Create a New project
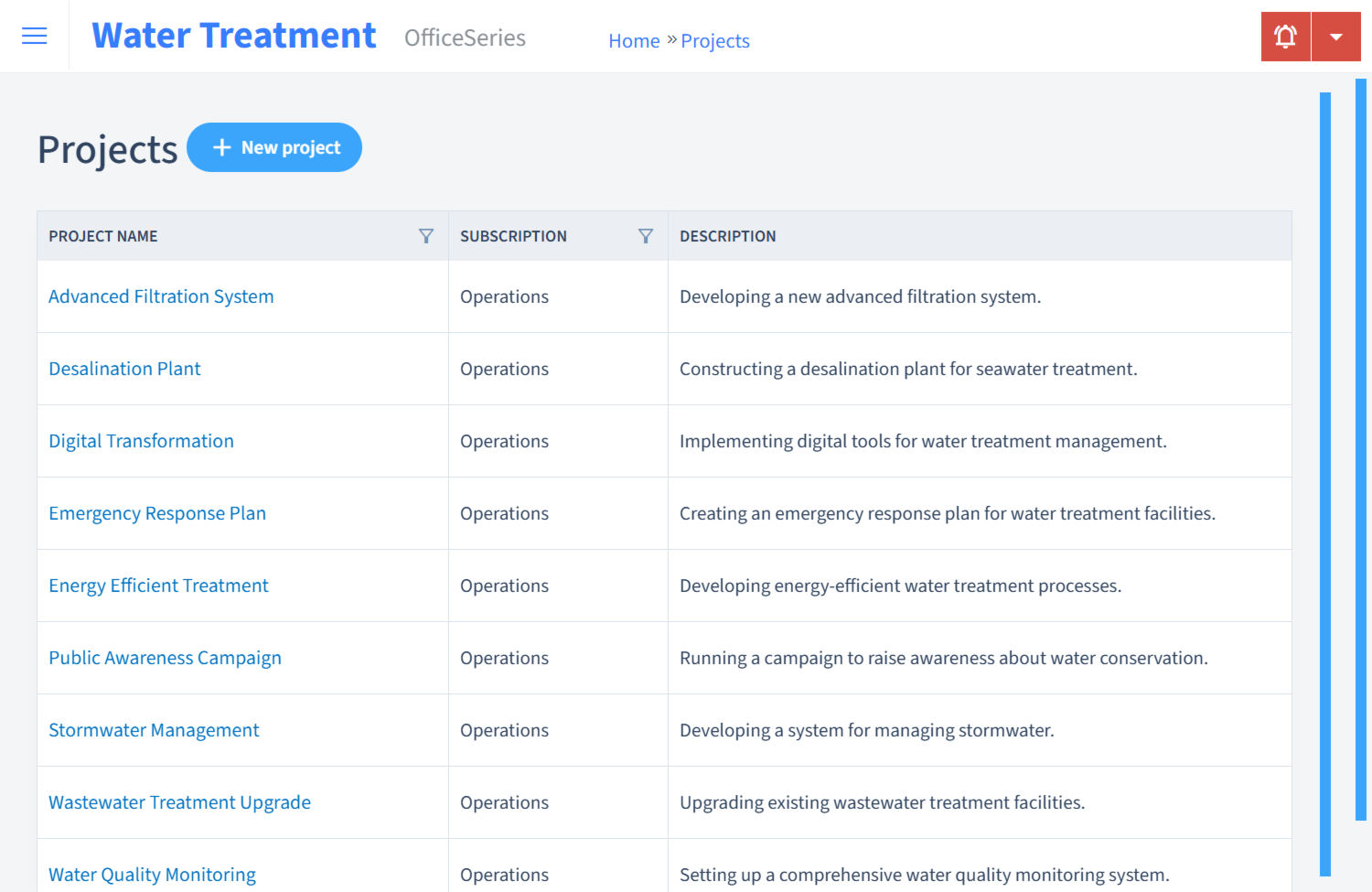 [x=274, y=146]
